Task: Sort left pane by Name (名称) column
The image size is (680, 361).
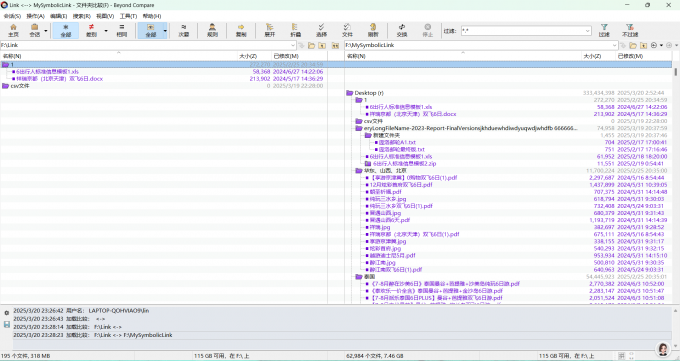Action: [119, 56]
